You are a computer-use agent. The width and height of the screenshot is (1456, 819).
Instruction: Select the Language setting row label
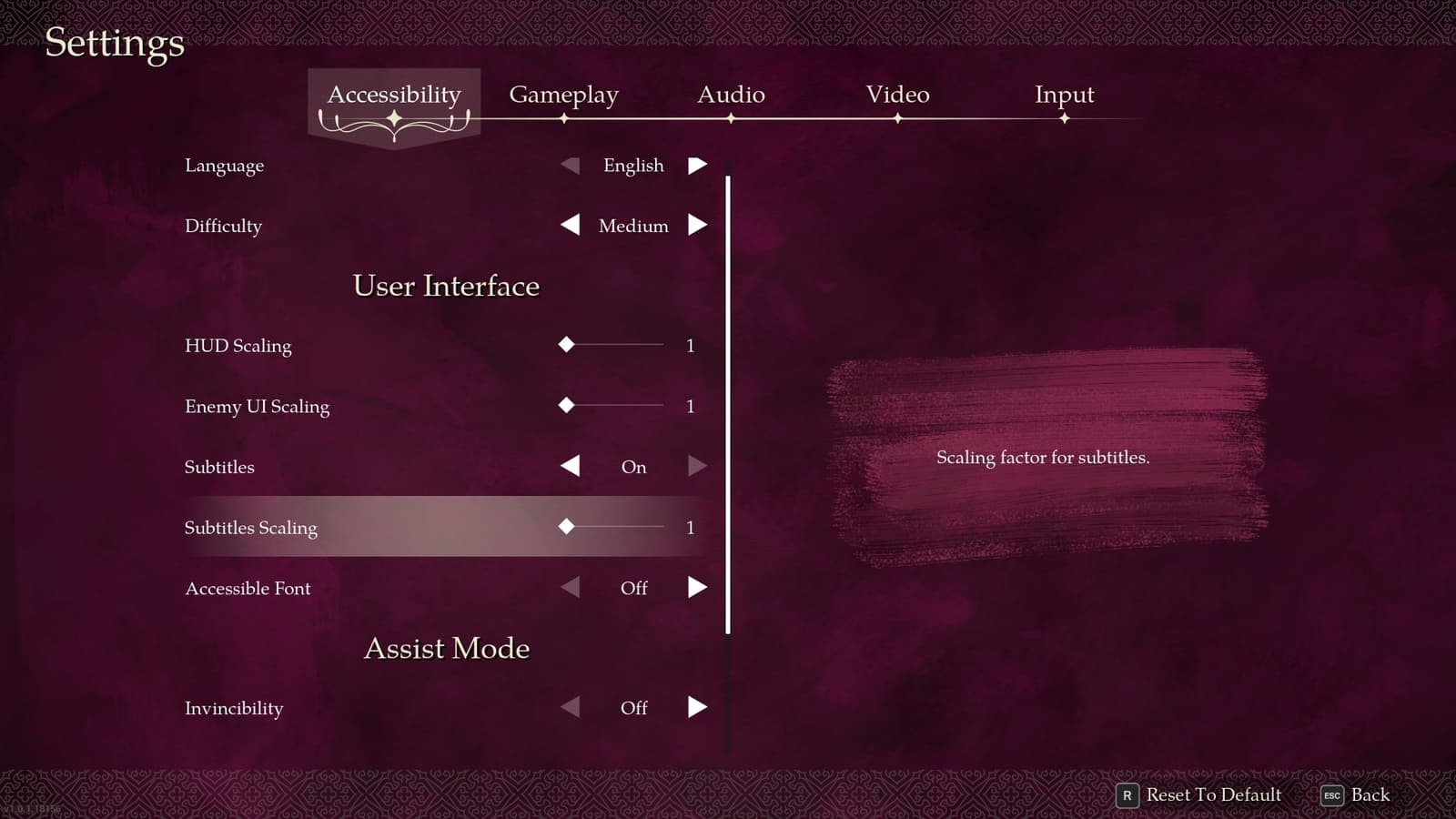(x=224, y=166)
